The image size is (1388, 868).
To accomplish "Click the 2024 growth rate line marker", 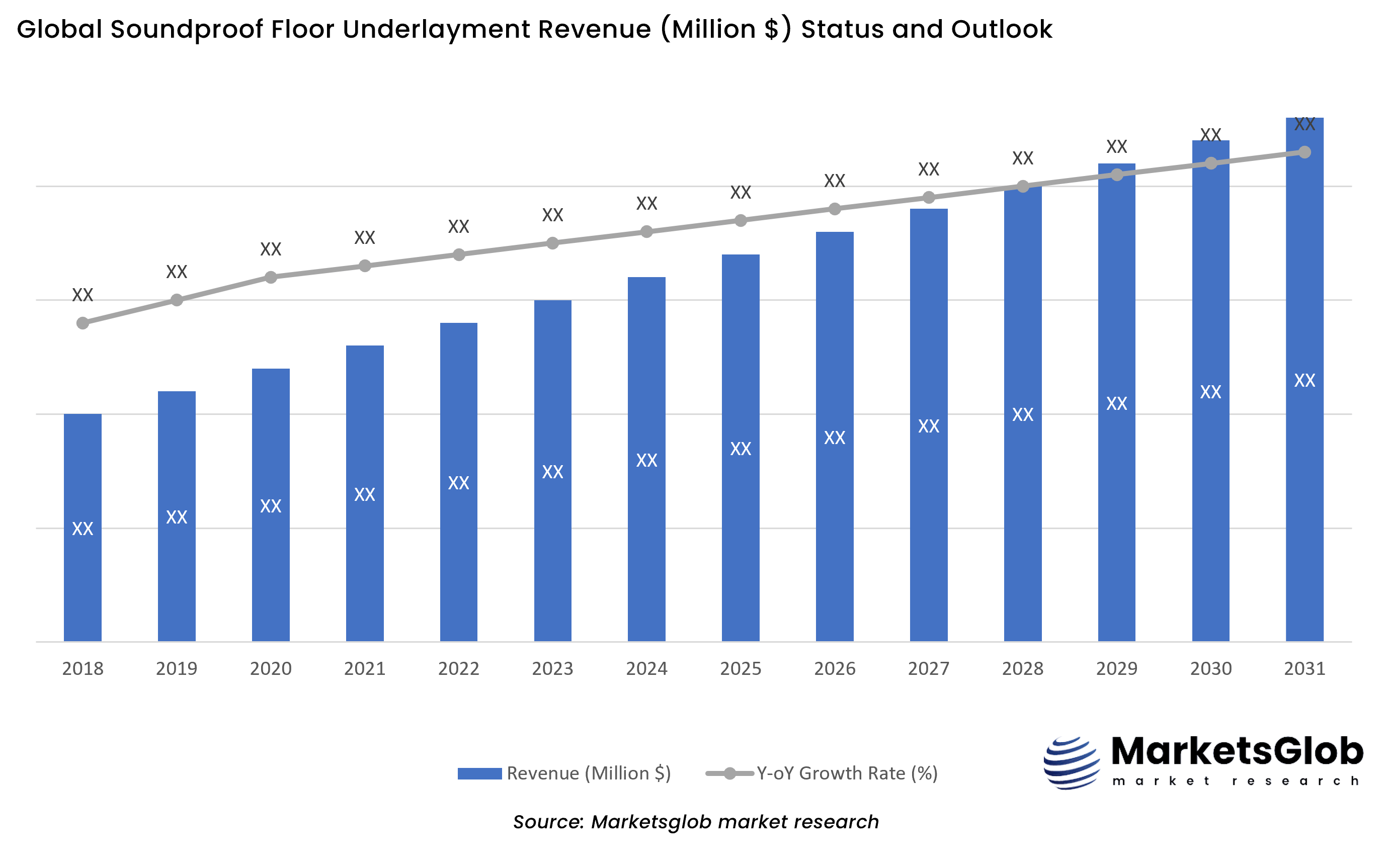I will pos(646,232).
